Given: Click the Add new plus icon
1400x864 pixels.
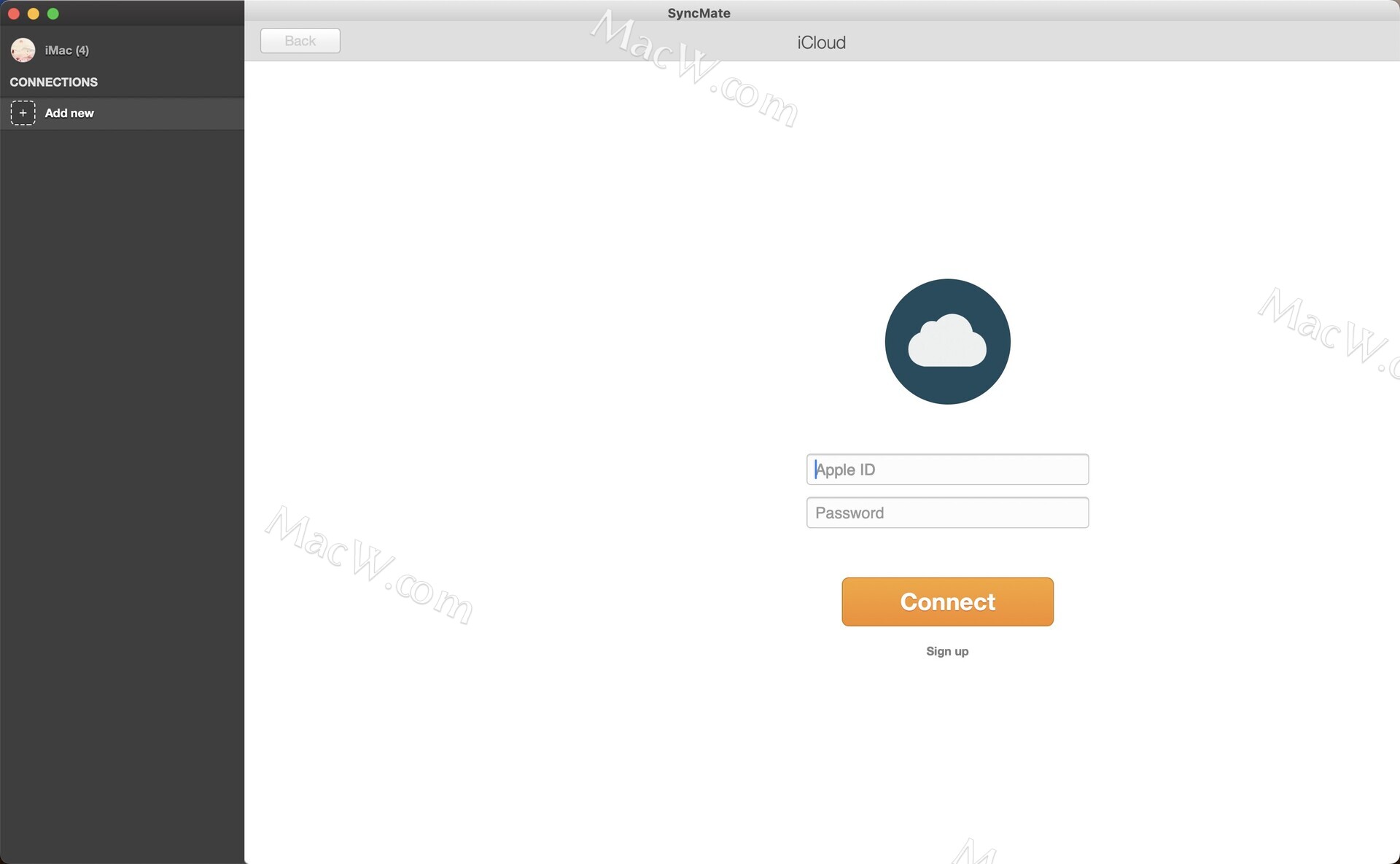Looking at the screenshot, I should coord(23,113).
